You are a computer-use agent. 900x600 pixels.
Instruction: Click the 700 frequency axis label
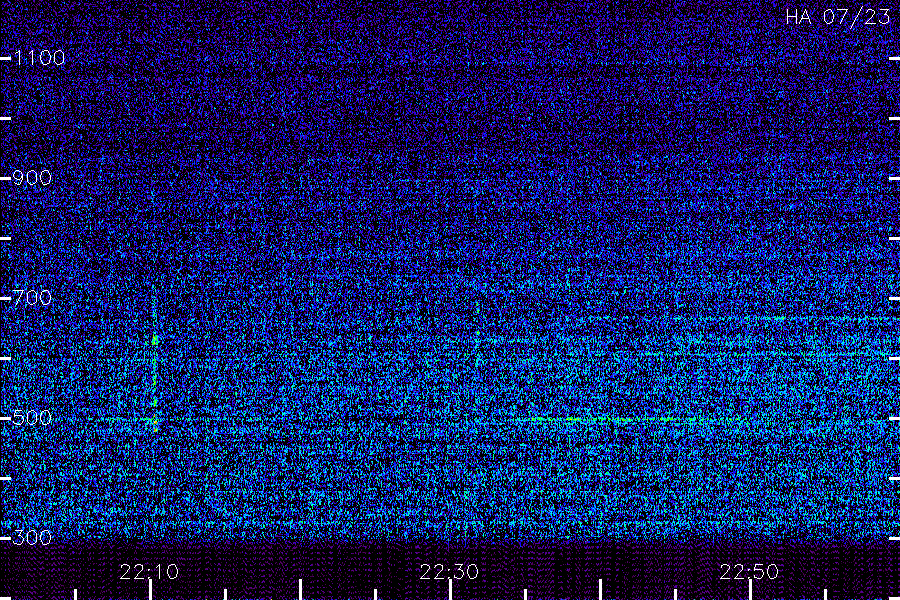[x=32, y=298]
